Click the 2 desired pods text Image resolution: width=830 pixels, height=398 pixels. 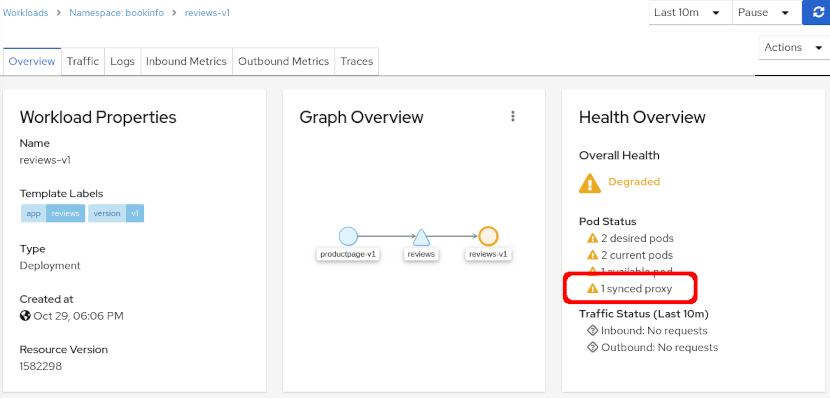(637, 238)
